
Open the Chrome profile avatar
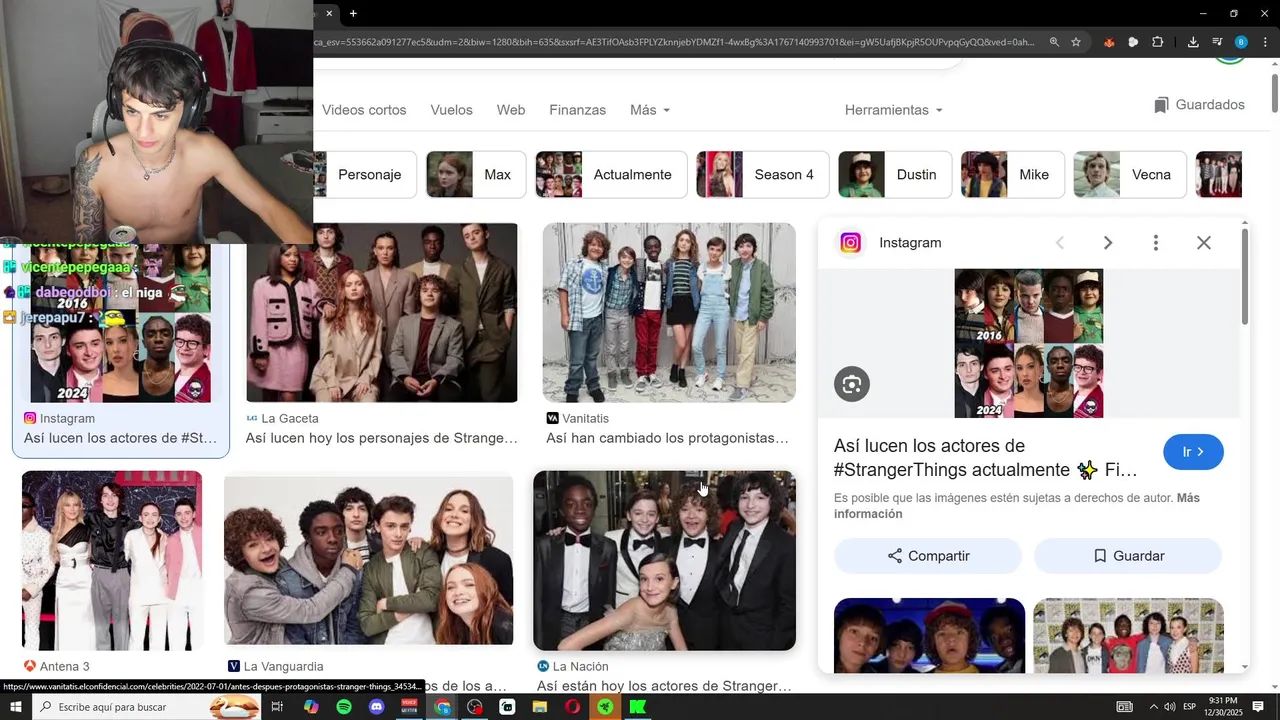1241,42
